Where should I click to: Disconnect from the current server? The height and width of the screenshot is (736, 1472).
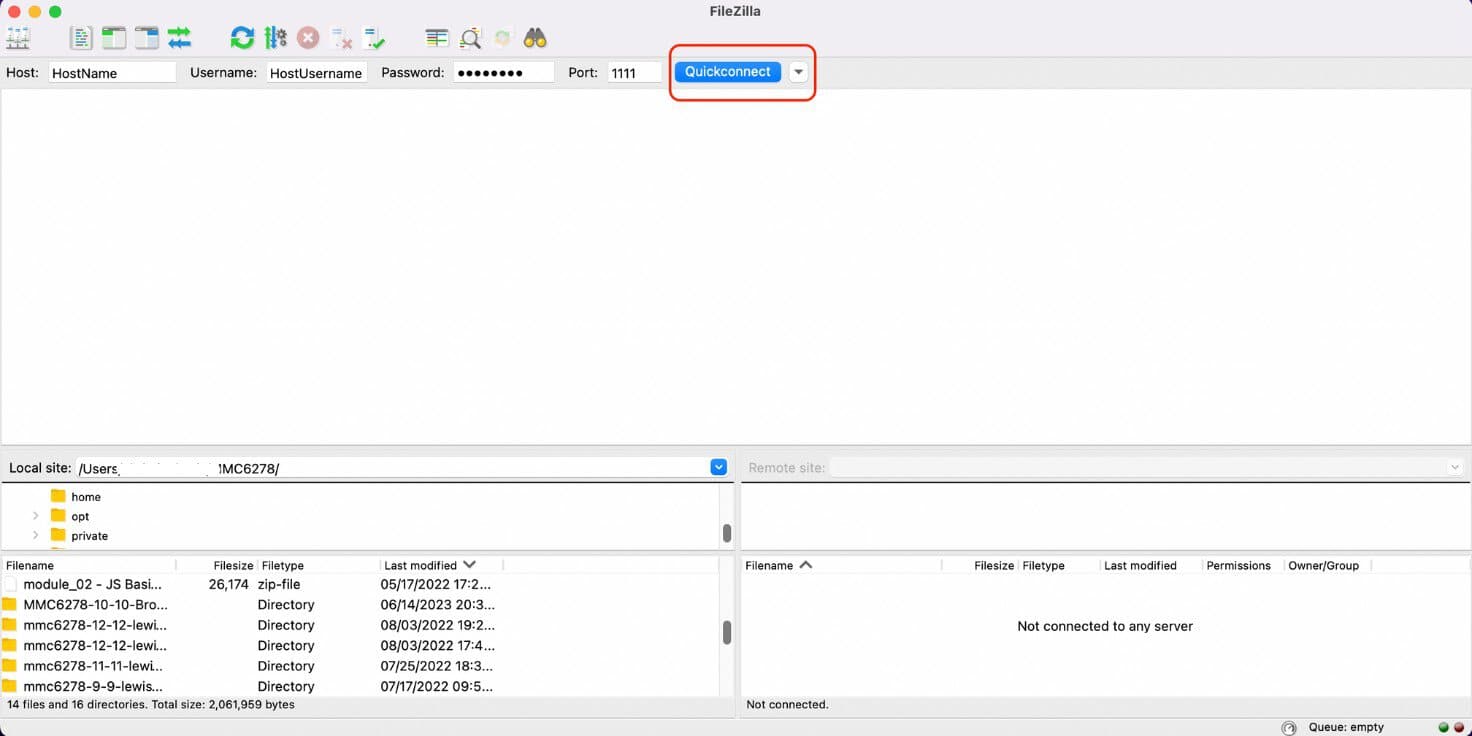(341, 39)
